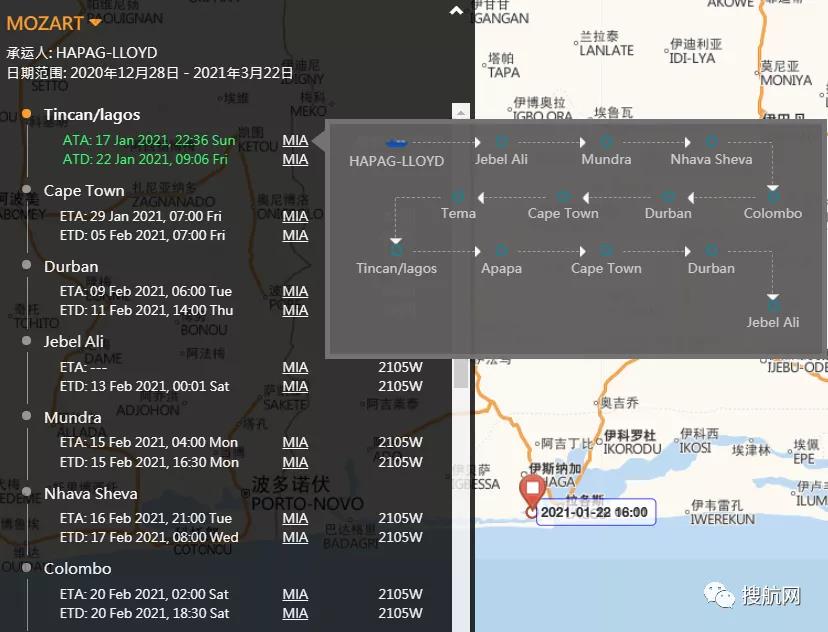Select the Tincan/lagos port heading in schedule list
This screenshot has width=828, height=632.
pyautogui.click(x=92, y=115)
